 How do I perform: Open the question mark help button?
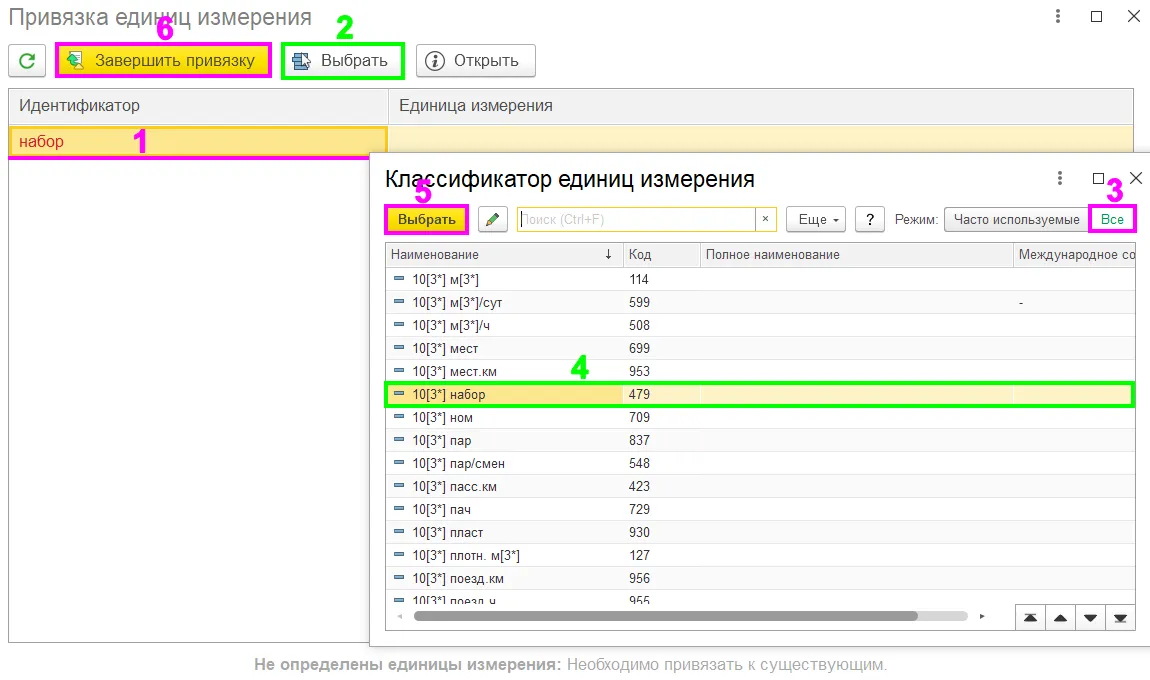[870, 219]
